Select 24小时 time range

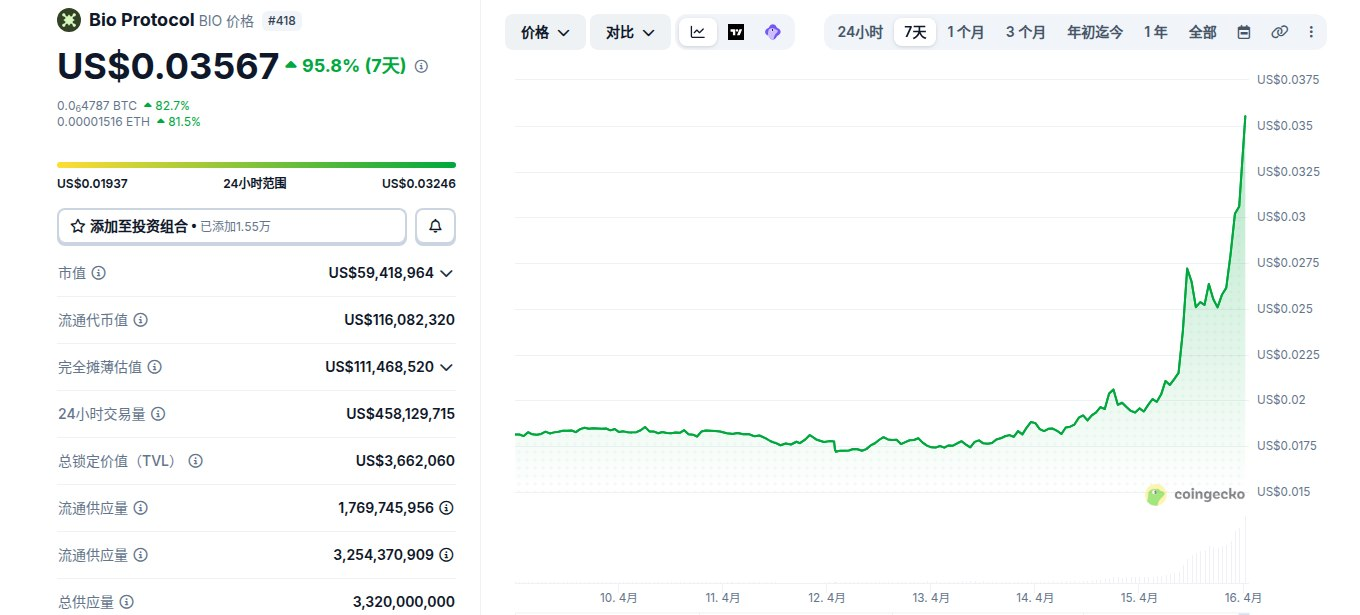[860, 32]
